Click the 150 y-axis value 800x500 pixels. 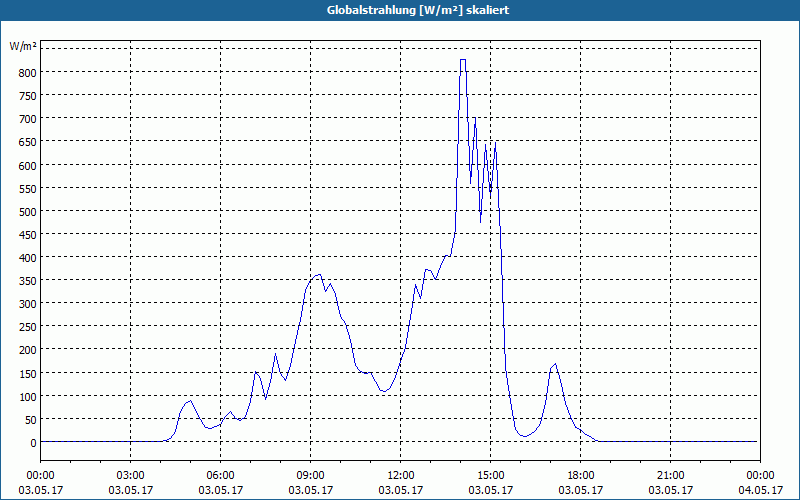[x=28, y=373]
